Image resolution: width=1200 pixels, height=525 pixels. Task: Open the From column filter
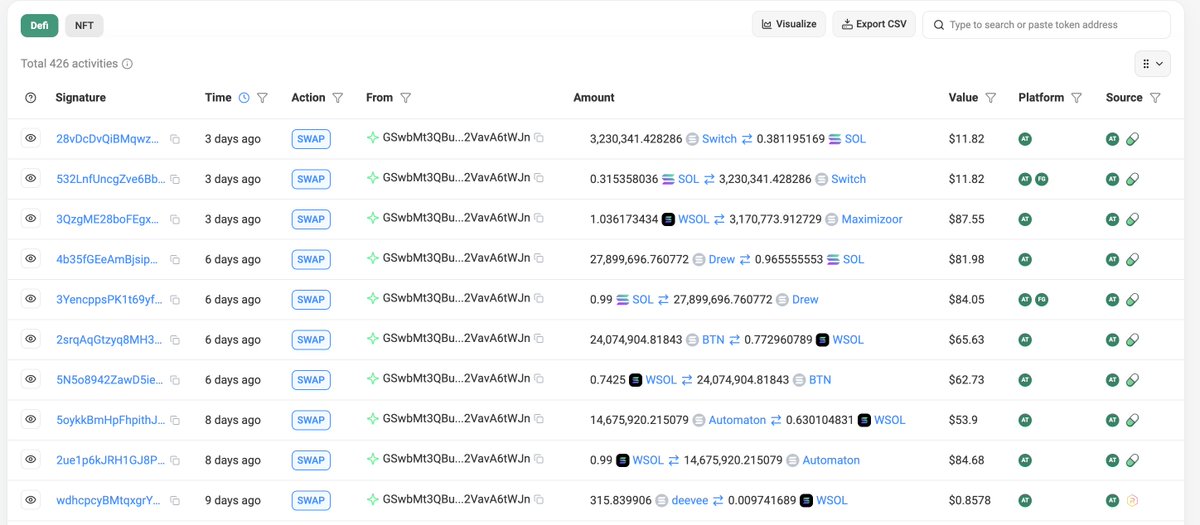(x=406, y=98)
